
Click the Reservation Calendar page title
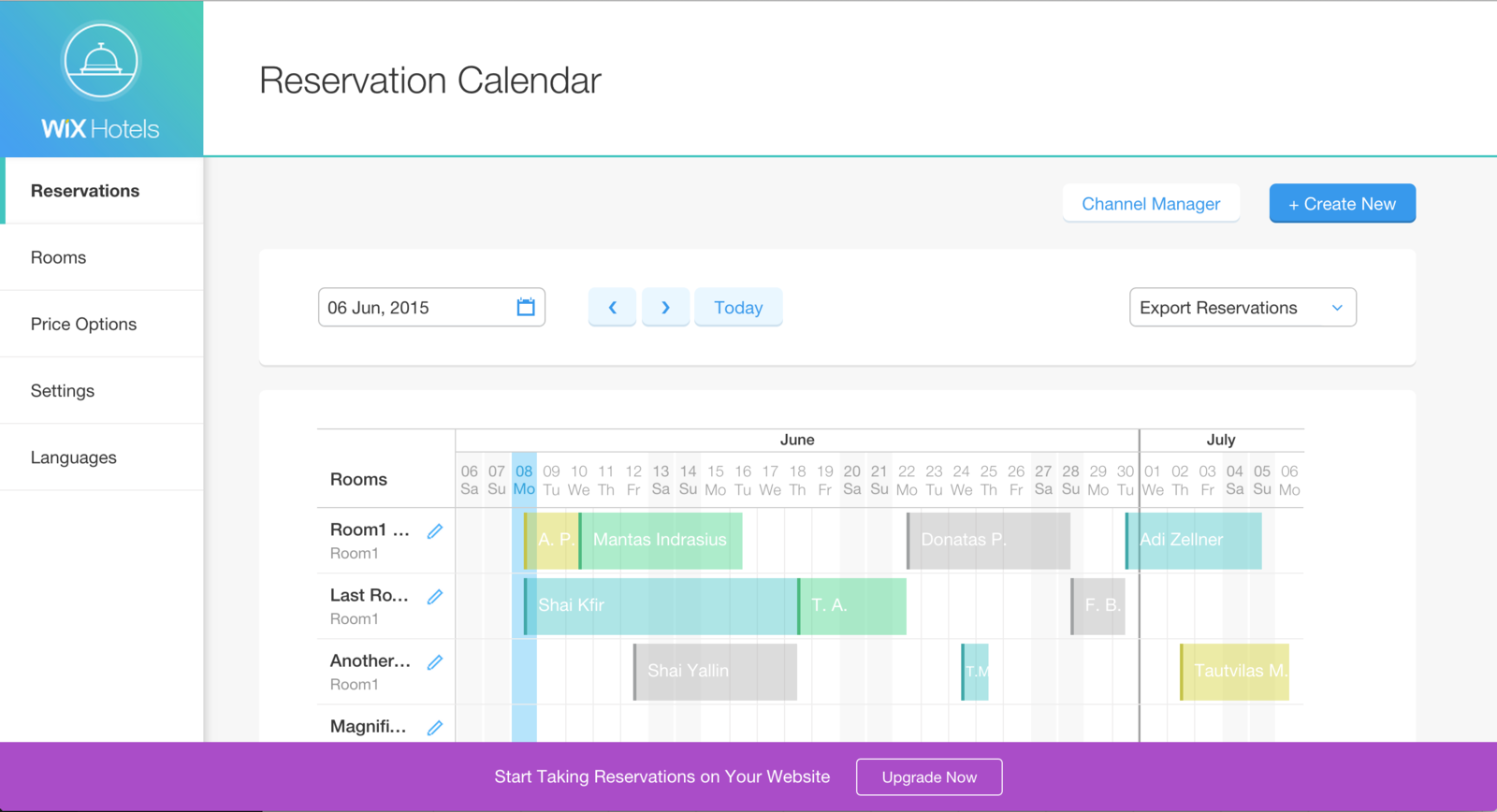430,80
